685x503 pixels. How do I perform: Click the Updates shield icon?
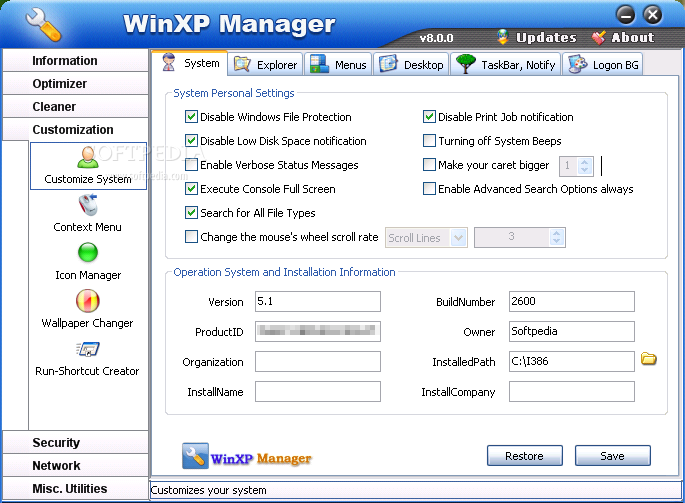[503, 37]
